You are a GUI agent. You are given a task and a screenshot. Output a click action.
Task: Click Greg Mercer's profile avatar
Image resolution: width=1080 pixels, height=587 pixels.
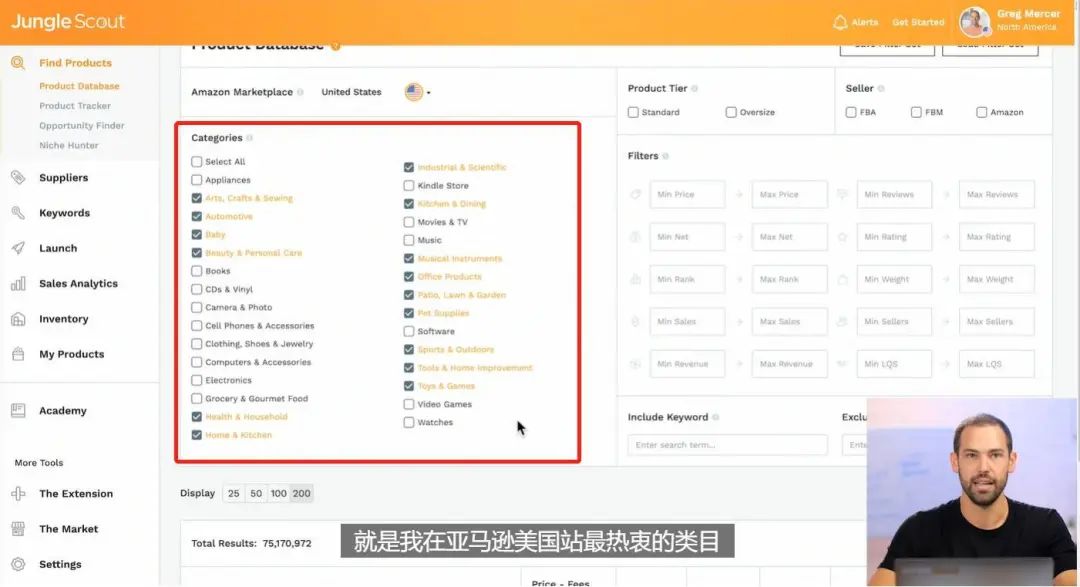pyautogui.click(x=975, y=21)
